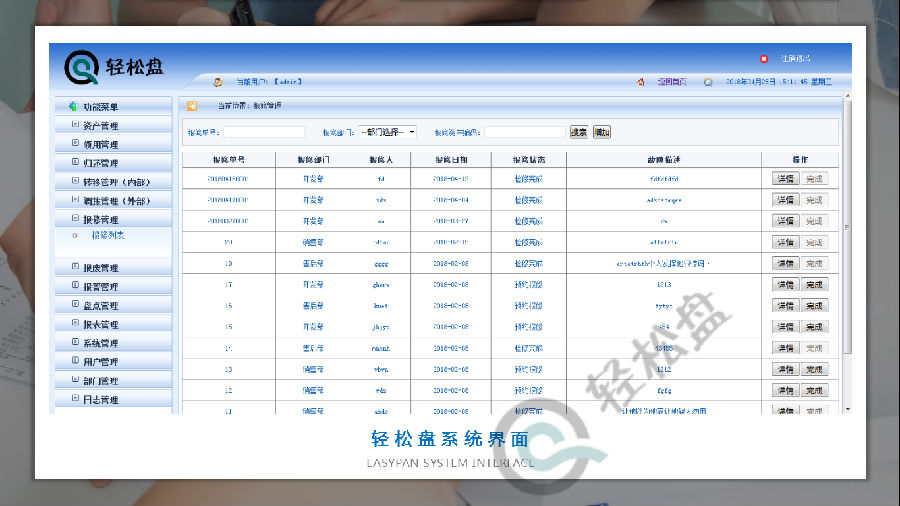Click the 报修单号 input field
Image resolution: width=900 pixels, height=506 pixels.
(264, 133)
